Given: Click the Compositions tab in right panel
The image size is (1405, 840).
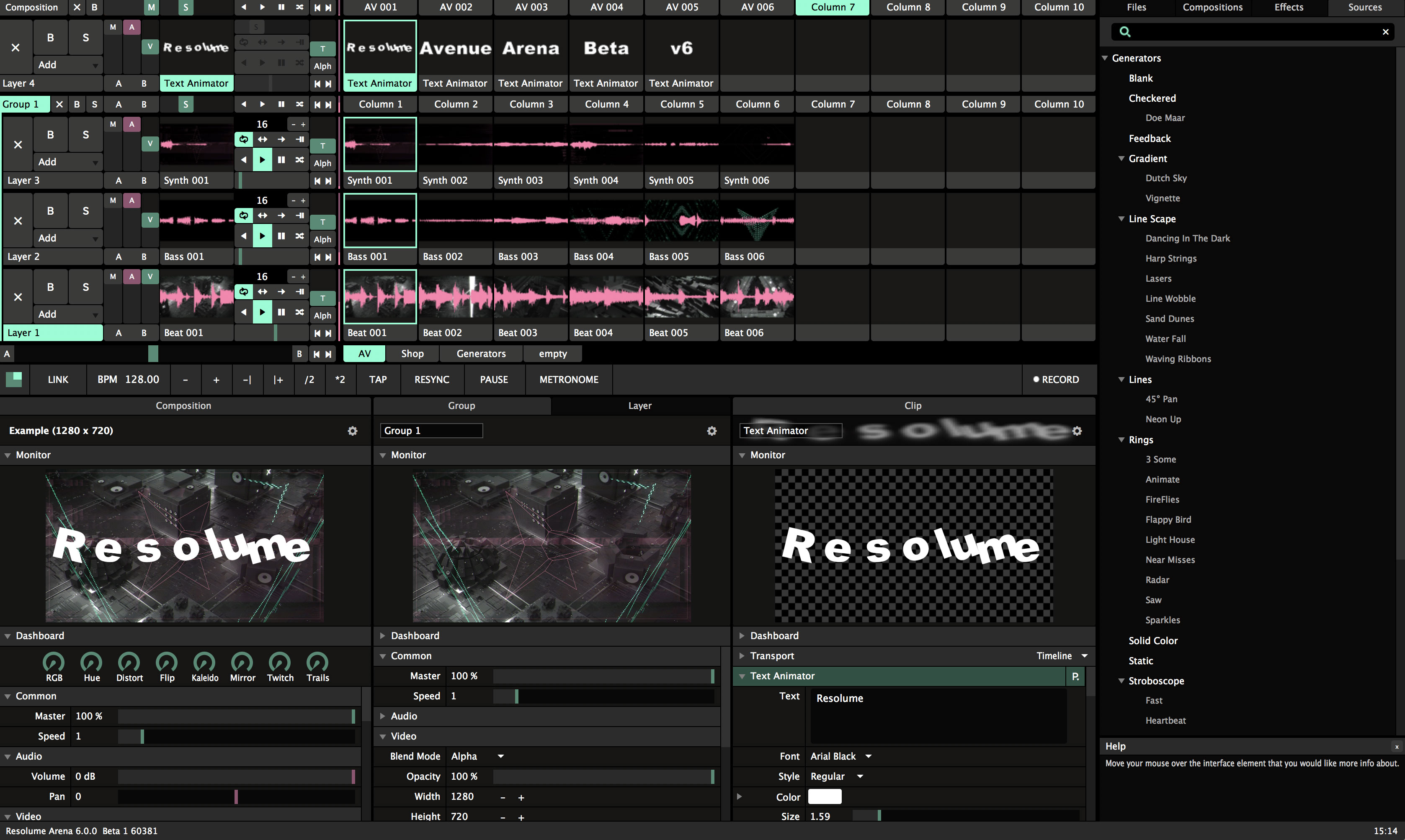Looking at the screenshot, I should pyautogui.click(x=1213, y=8).
